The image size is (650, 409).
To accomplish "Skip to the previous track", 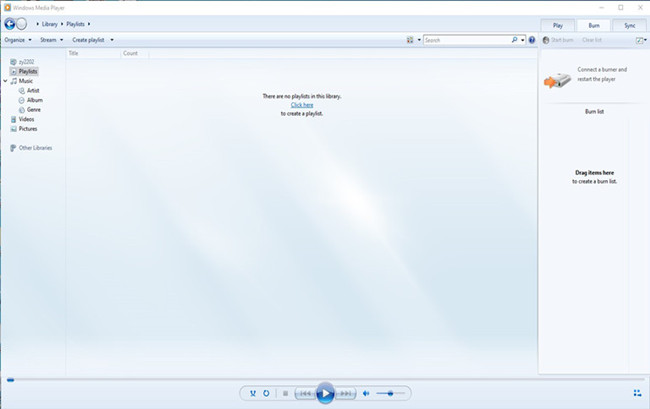I will [305, 393].
